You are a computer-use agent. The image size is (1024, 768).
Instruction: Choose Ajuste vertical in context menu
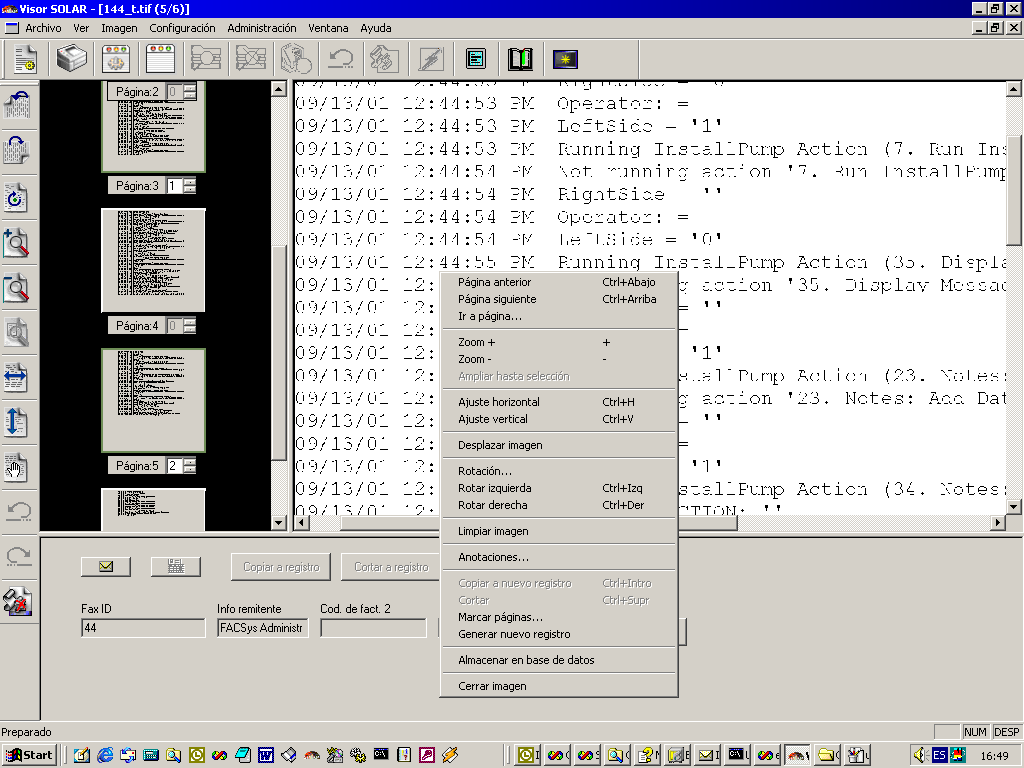(559, 419)
